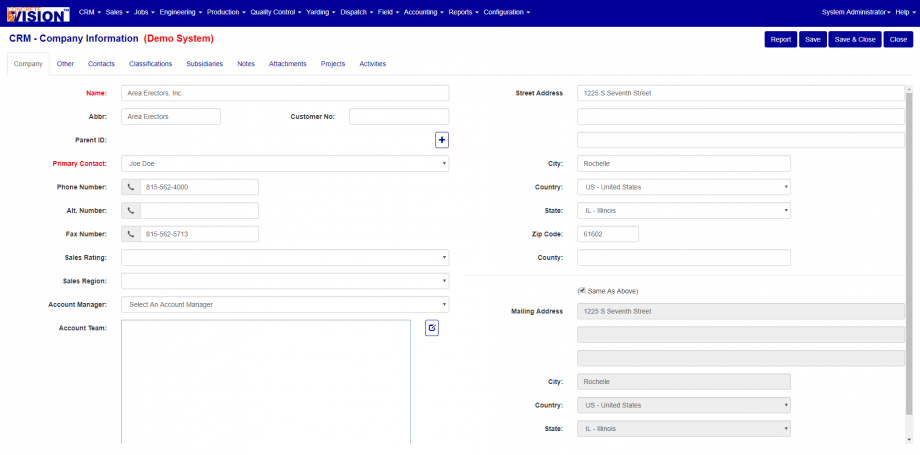This screenshot has width=920, height=455.
Task: Open the Primary Contact dropdown
Action: (285, 164)
